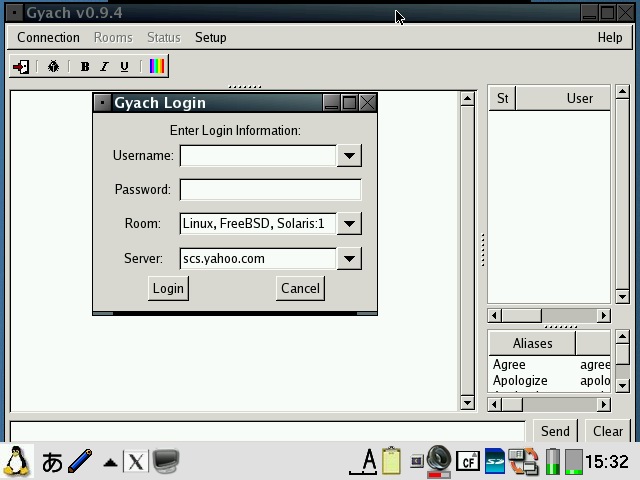Click the bug icon in the toolbar
Viewport: 640px width, 480px height.
[x=54, y=67]
